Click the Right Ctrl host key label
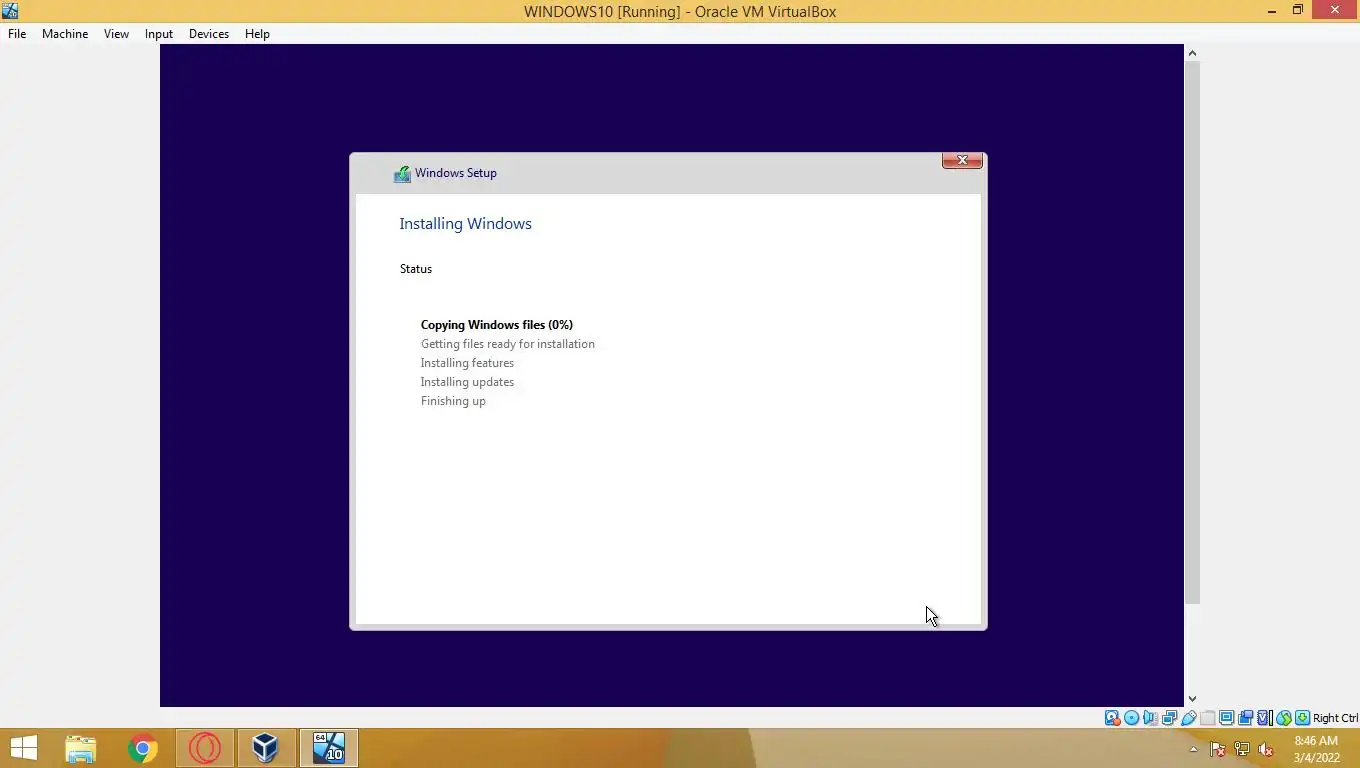 pos(1335,718)
